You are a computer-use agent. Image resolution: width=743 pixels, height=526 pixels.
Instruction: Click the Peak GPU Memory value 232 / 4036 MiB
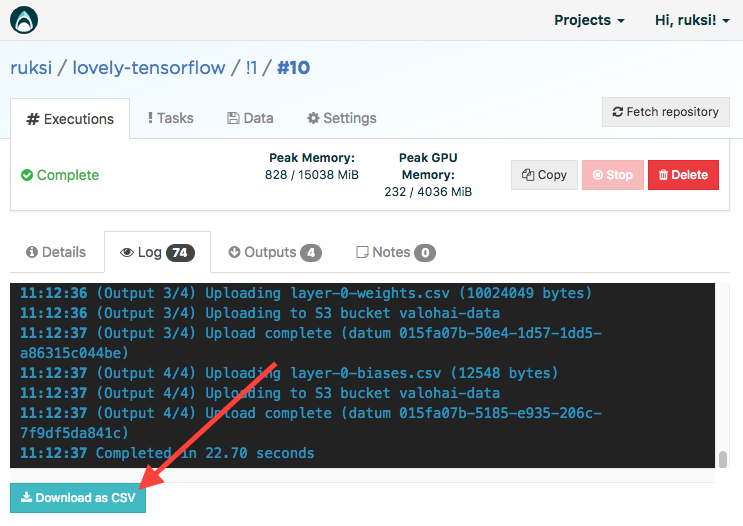click(x=428, y=192)
